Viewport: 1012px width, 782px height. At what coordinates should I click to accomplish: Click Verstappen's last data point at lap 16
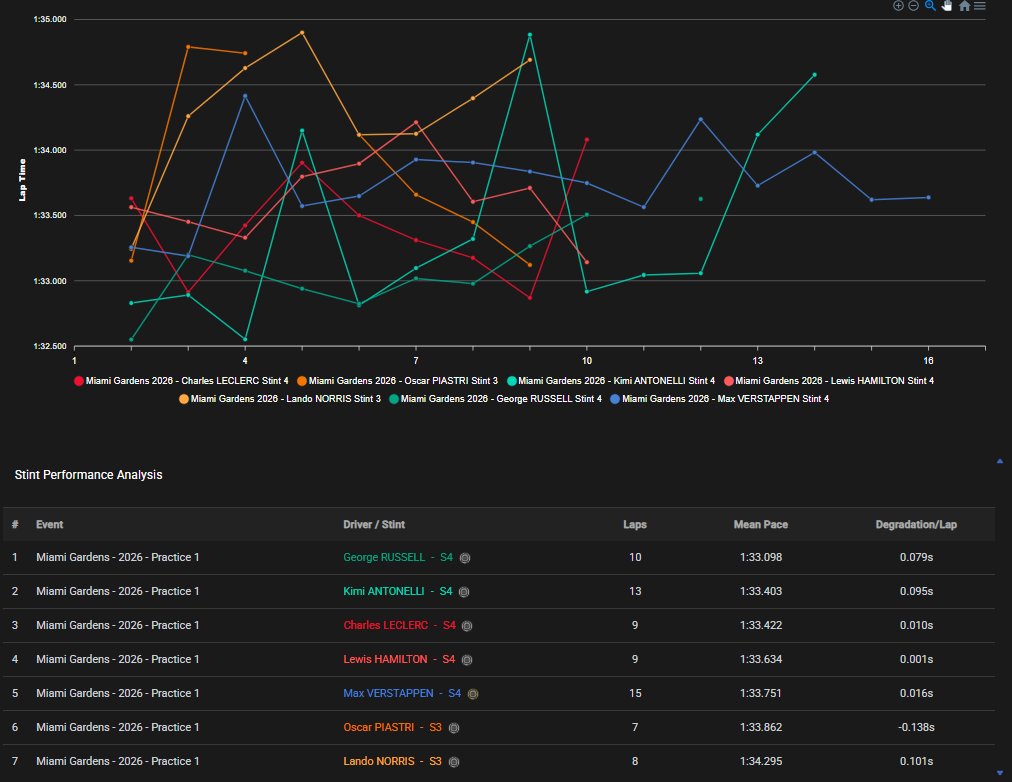point(929,197)
